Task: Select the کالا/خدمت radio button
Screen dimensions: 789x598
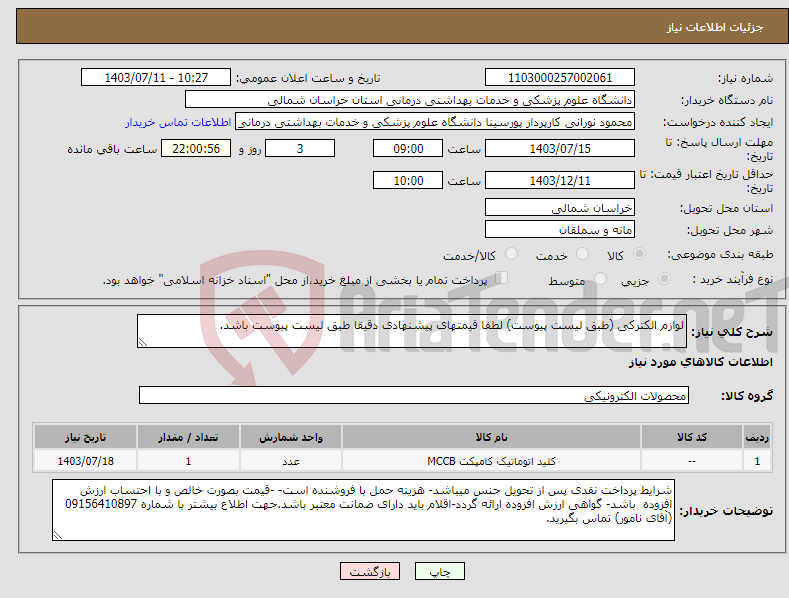Action: click(x=511, y=254)
